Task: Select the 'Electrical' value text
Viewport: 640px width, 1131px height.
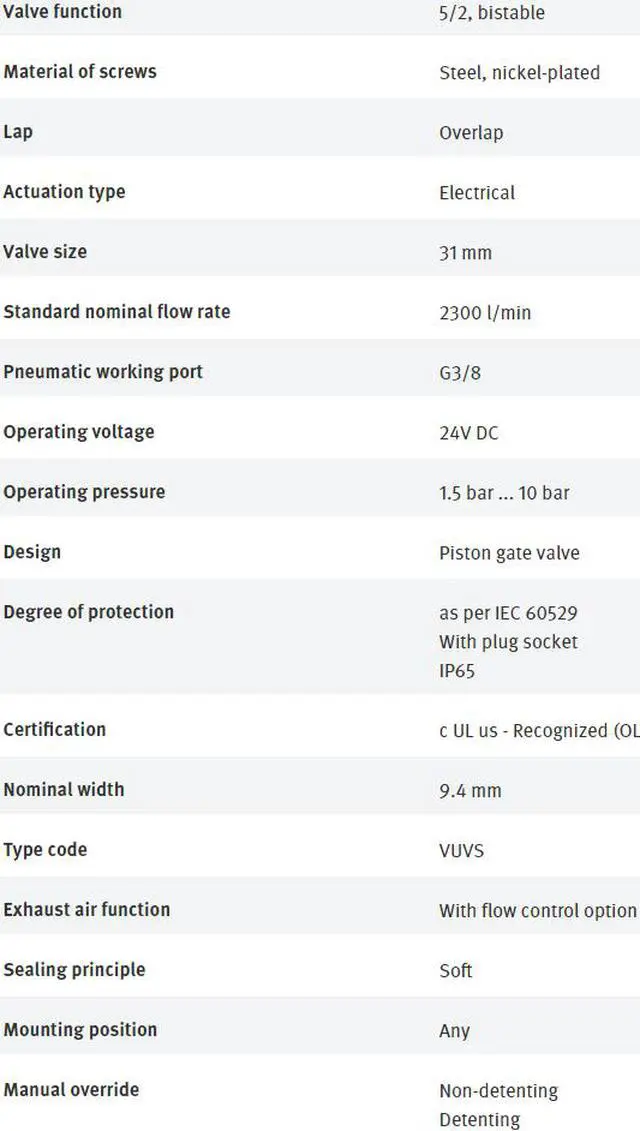Action: coord(477,193)
